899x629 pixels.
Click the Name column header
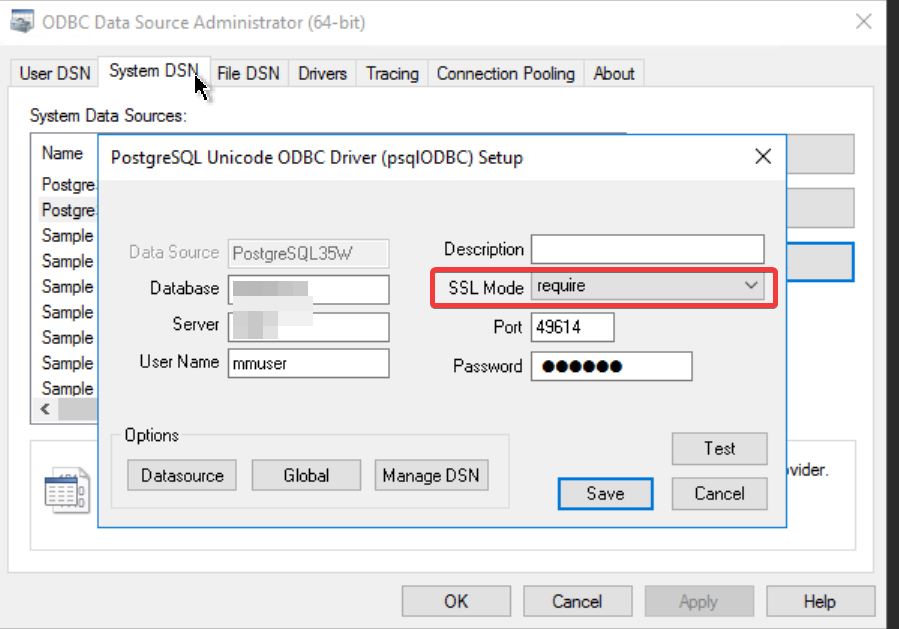62,154
